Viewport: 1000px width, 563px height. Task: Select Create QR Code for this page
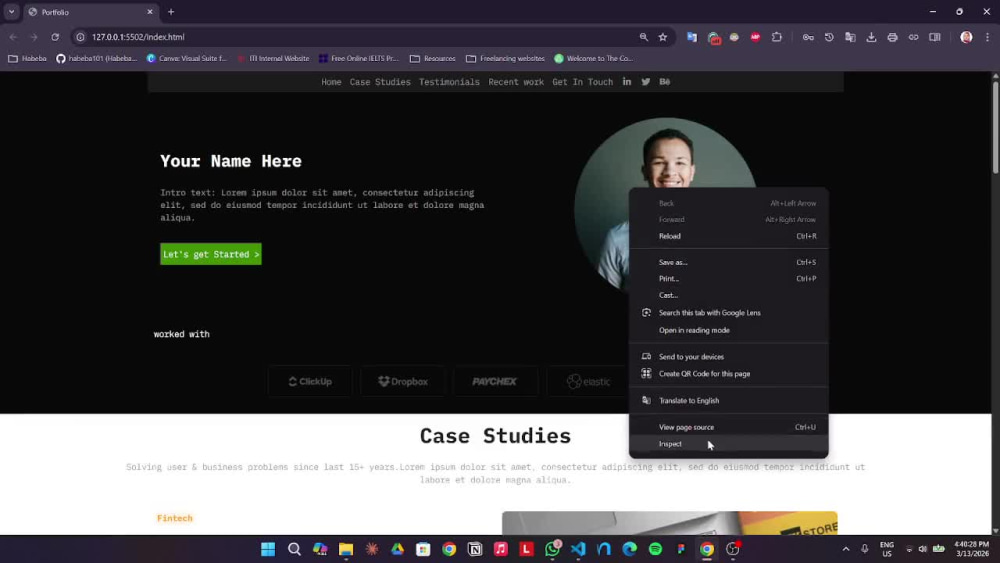tap(728, 374)
